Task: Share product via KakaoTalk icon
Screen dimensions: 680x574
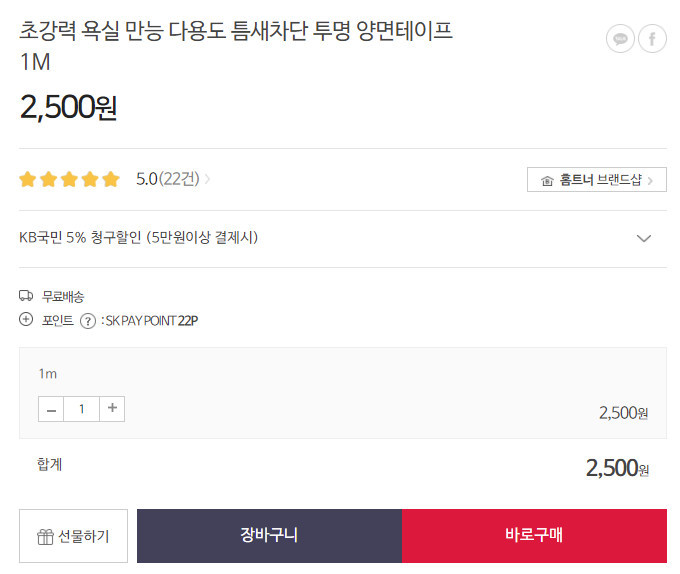Action: click(620, 39)
